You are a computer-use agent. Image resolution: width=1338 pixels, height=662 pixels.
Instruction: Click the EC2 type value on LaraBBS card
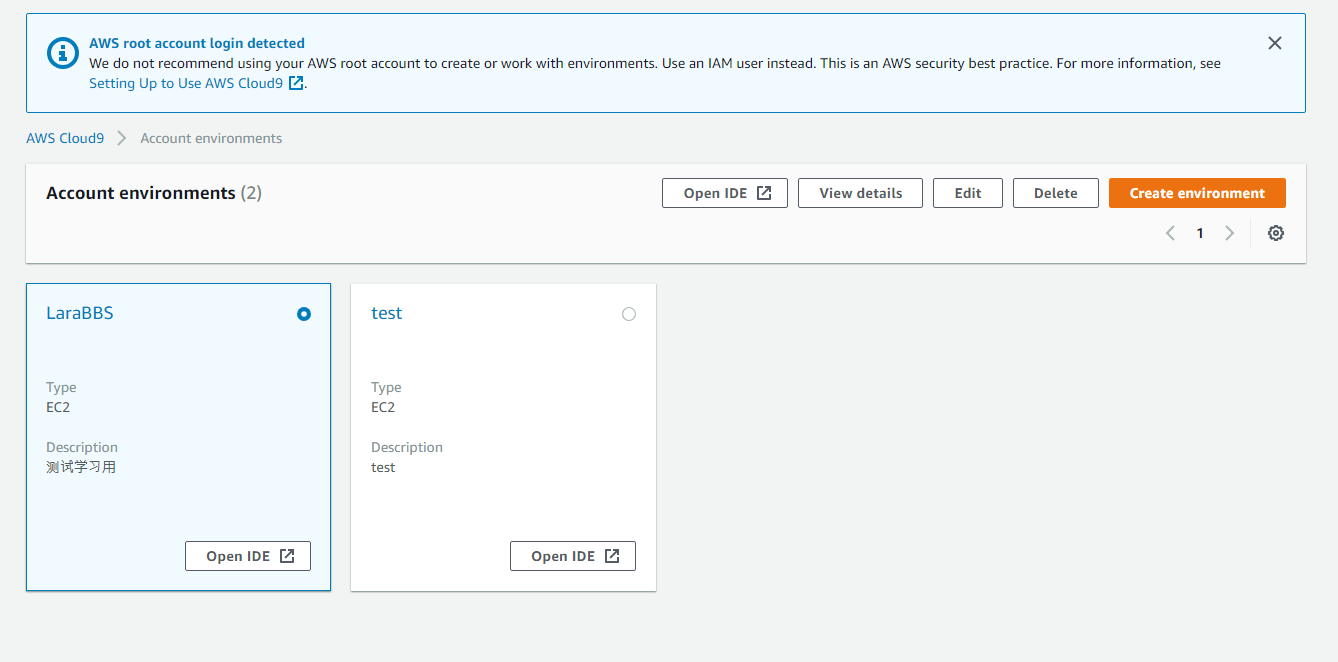click(x=58, y=407)
